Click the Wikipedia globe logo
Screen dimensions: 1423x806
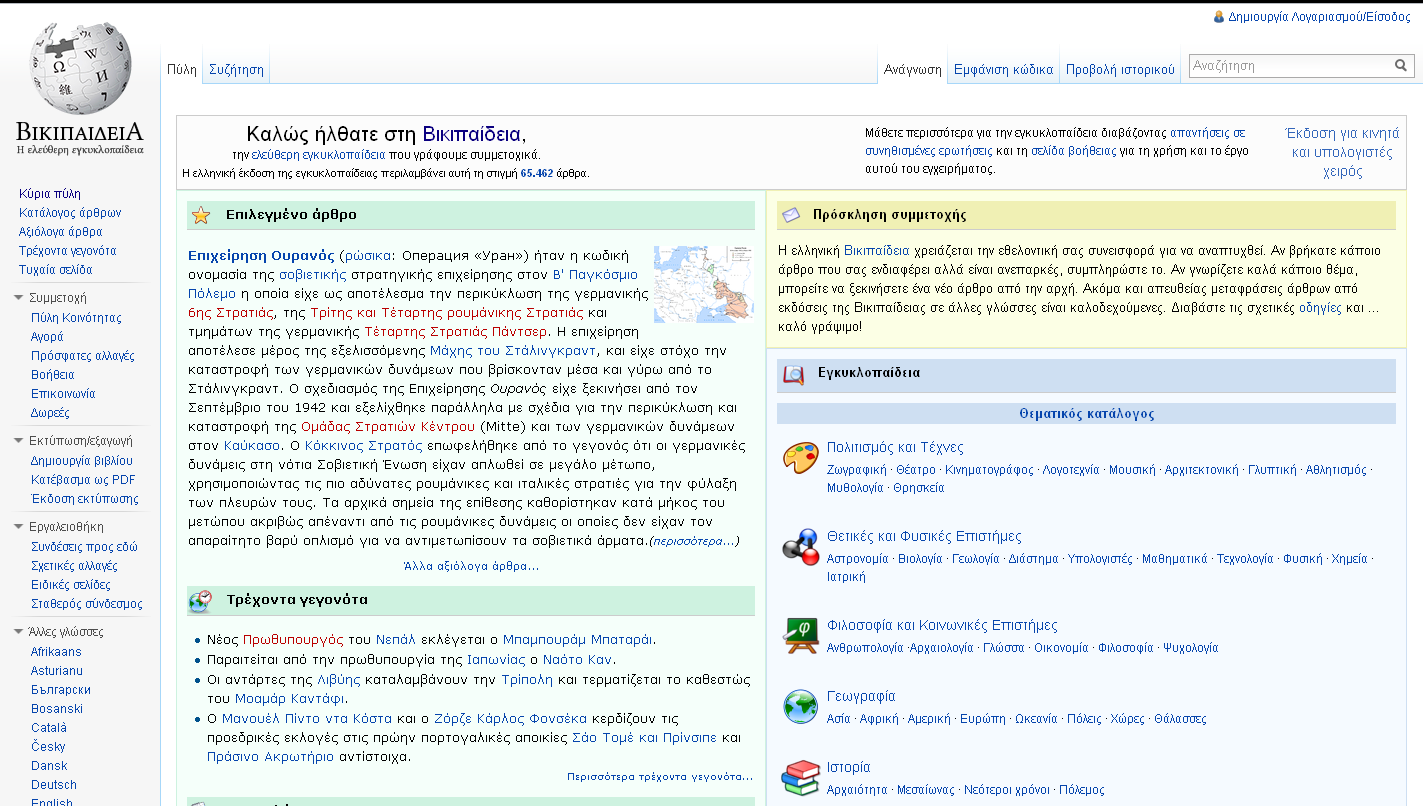79,70
